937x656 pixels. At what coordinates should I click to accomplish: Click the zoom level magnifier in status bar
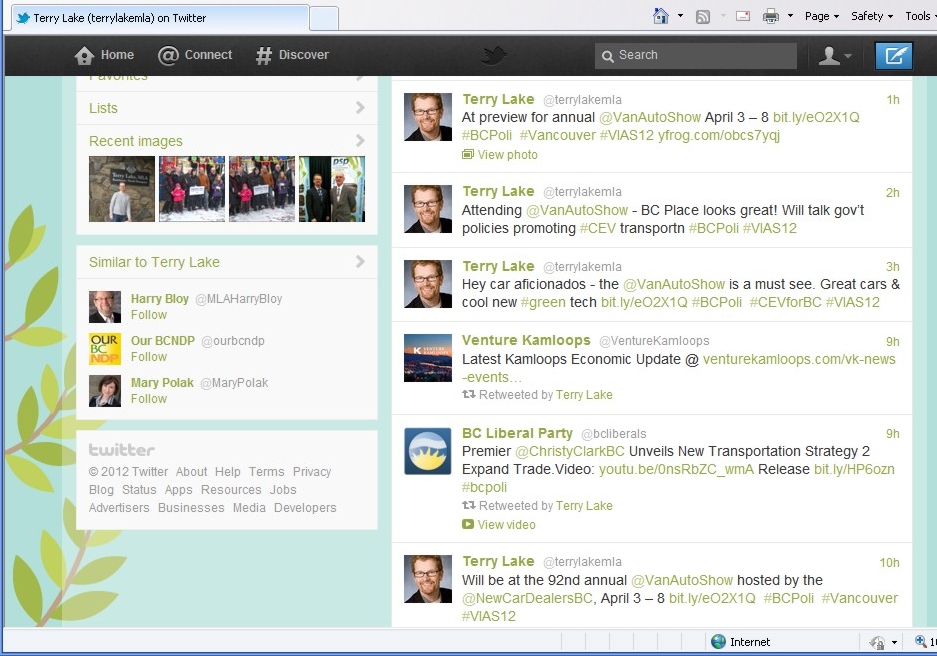921,642
